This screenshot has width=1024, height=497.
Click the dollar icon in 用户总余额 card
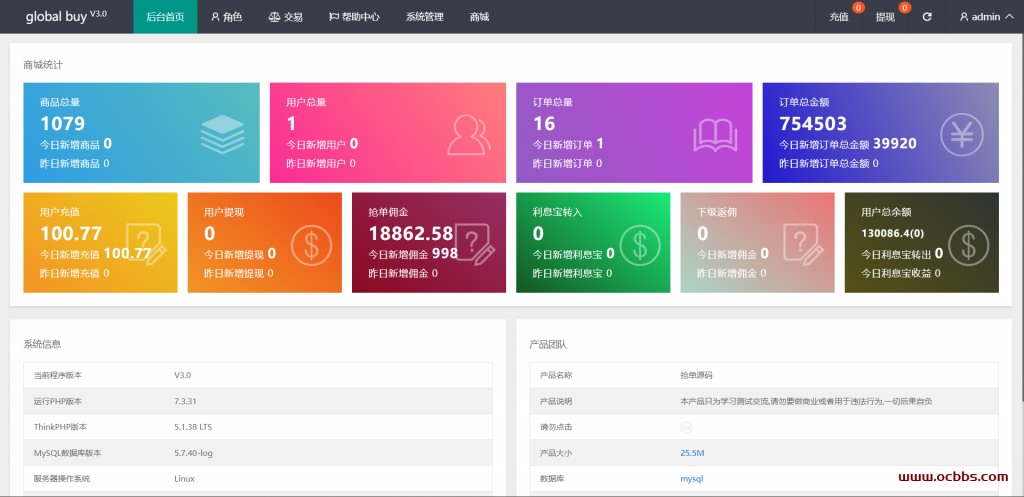point(968,245)
